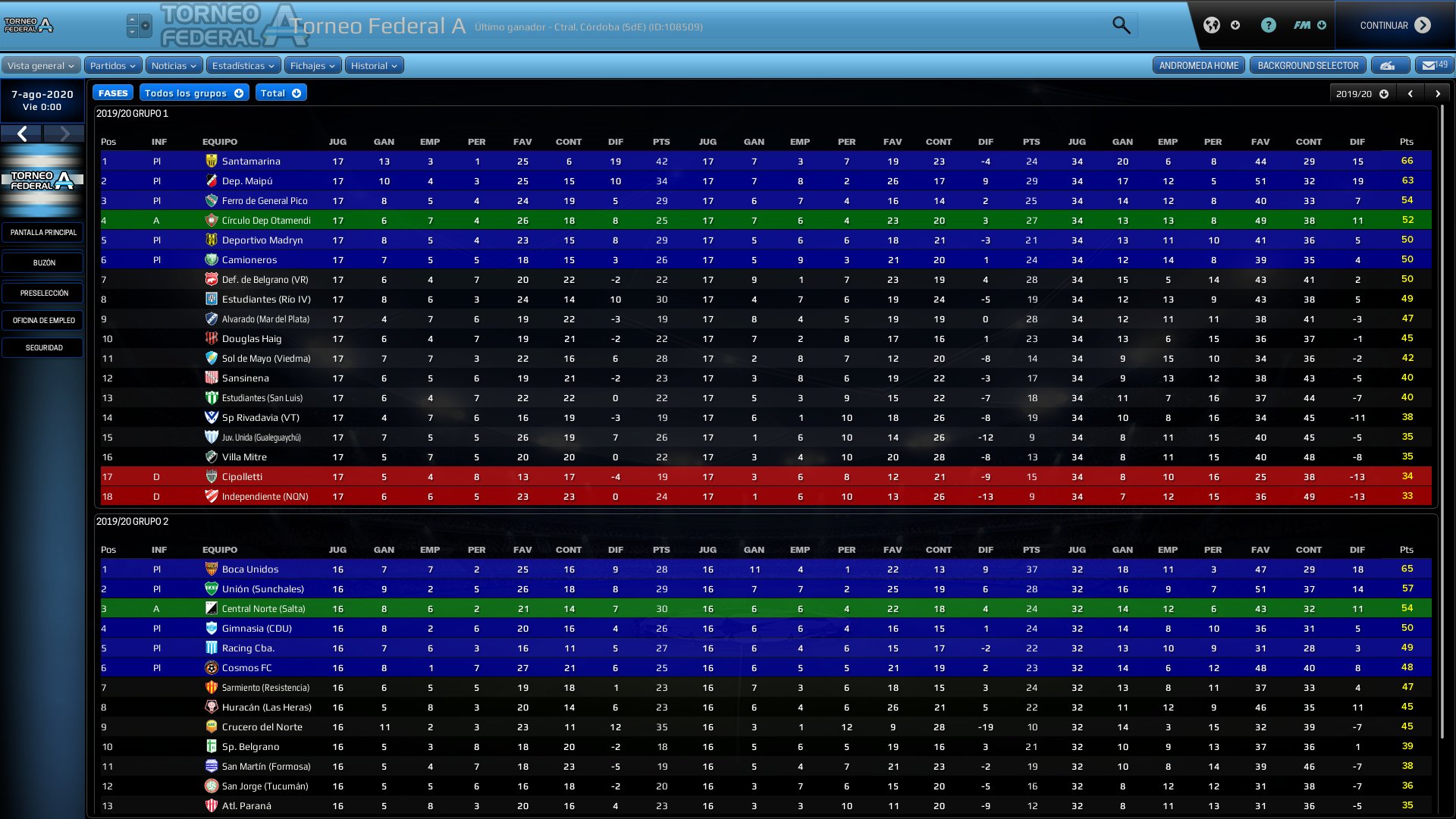Click the Central Norte (Salta) crest
Screen dimensions: 1456x819
(x=212, y=608)
